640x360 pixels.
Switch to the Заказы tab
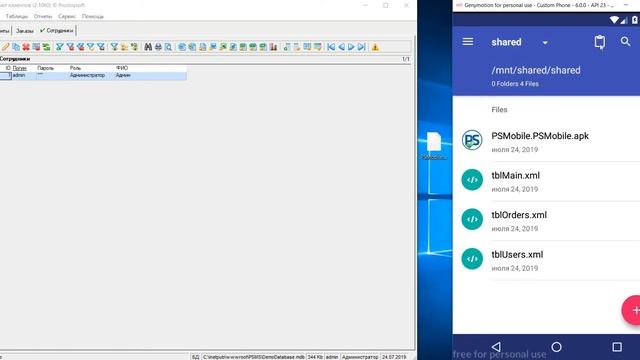point(24,31)
